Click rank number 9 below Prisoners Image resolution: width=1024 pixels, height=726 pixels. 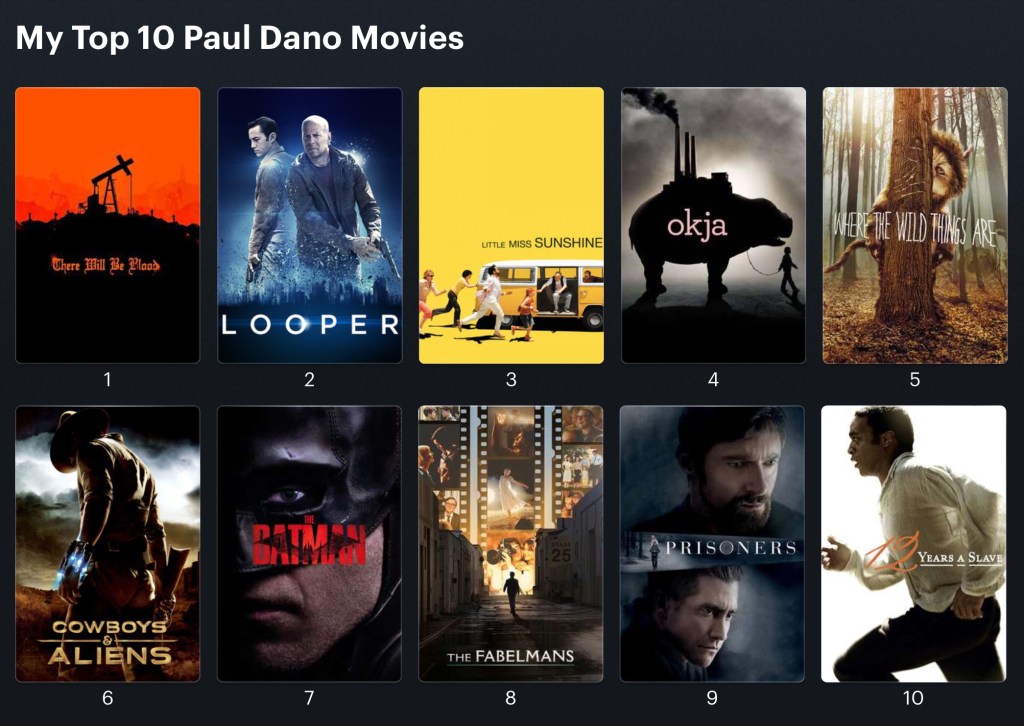712,698
